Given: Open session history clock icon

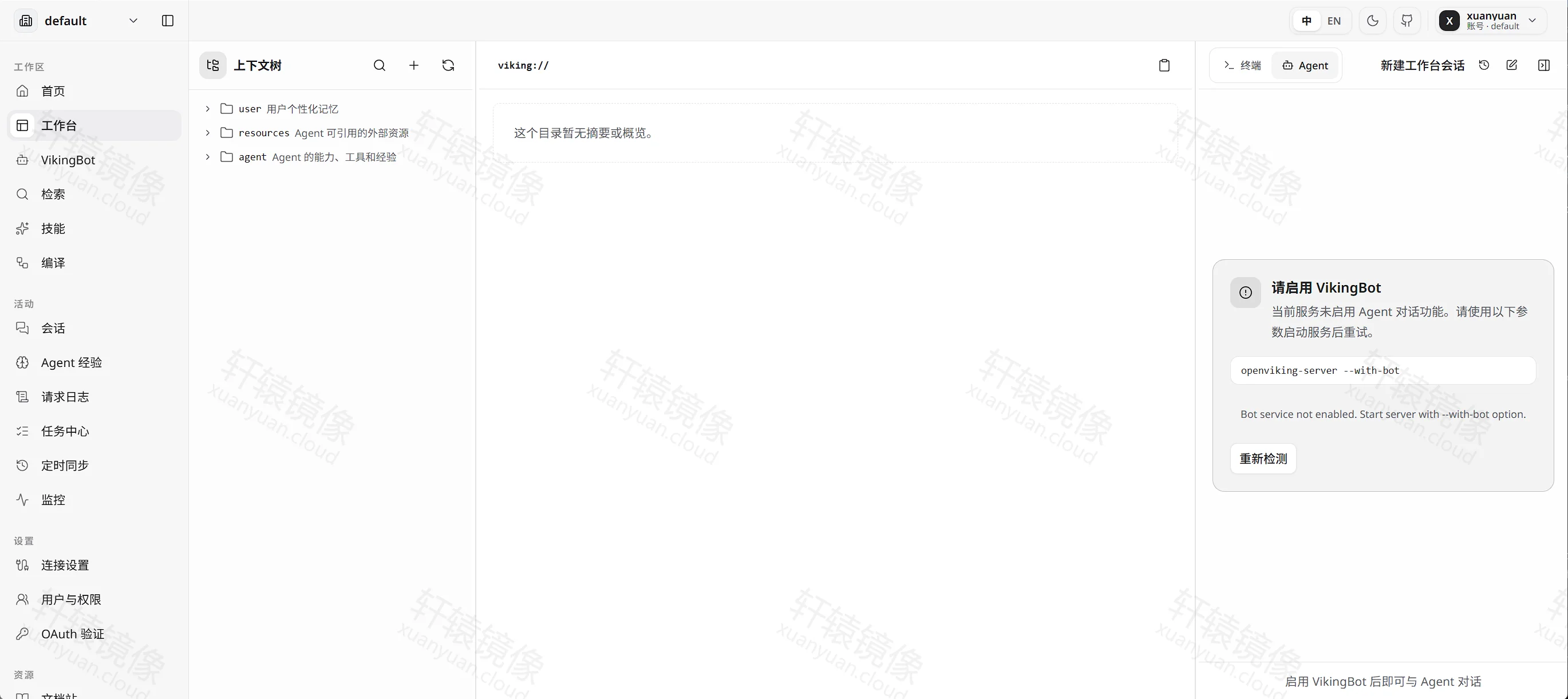Looking at the screenshot, I should click(x=1484, y=65).
